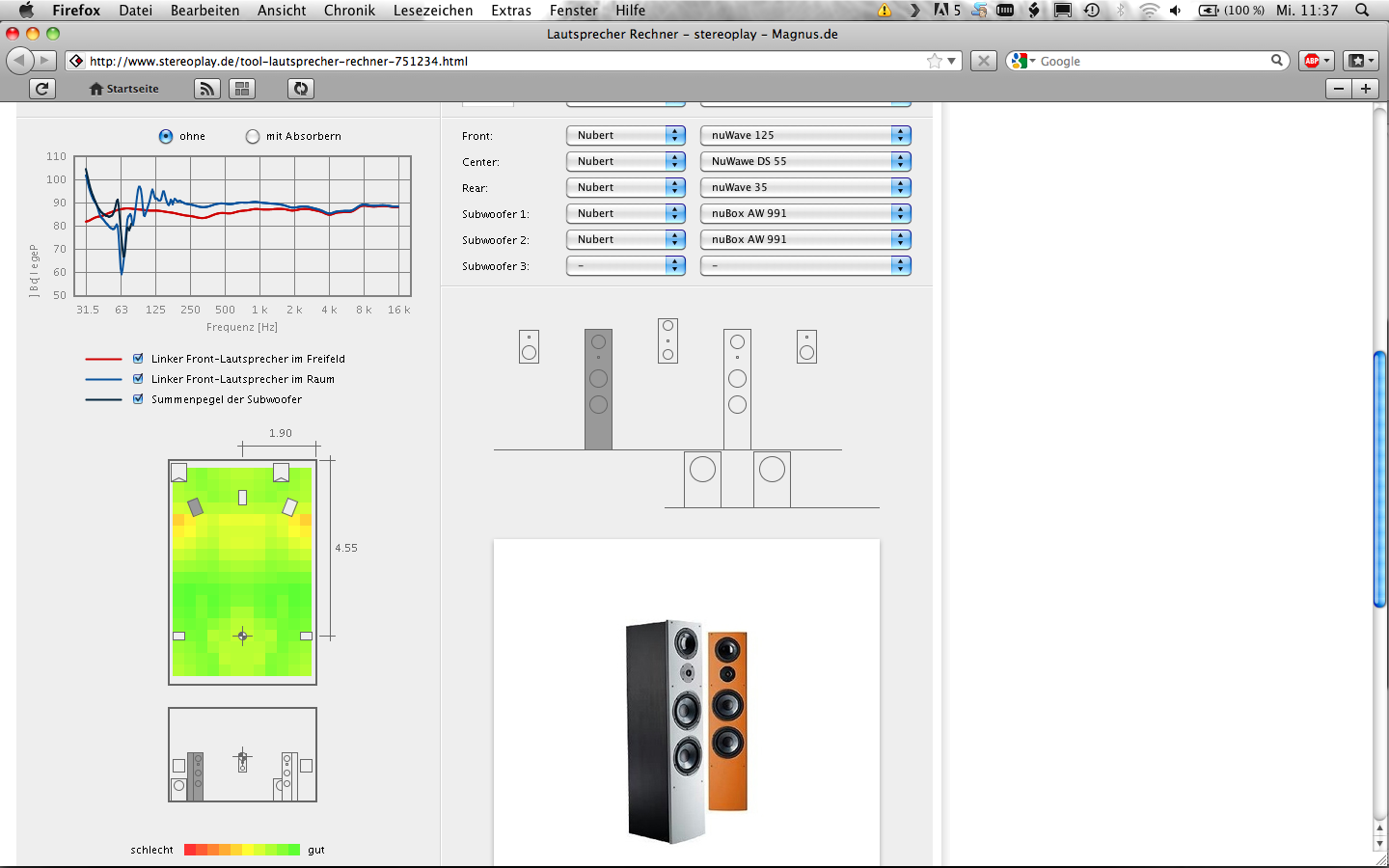
Task: Click the site identity icon in address bar
Action: (x=76, y=61)
